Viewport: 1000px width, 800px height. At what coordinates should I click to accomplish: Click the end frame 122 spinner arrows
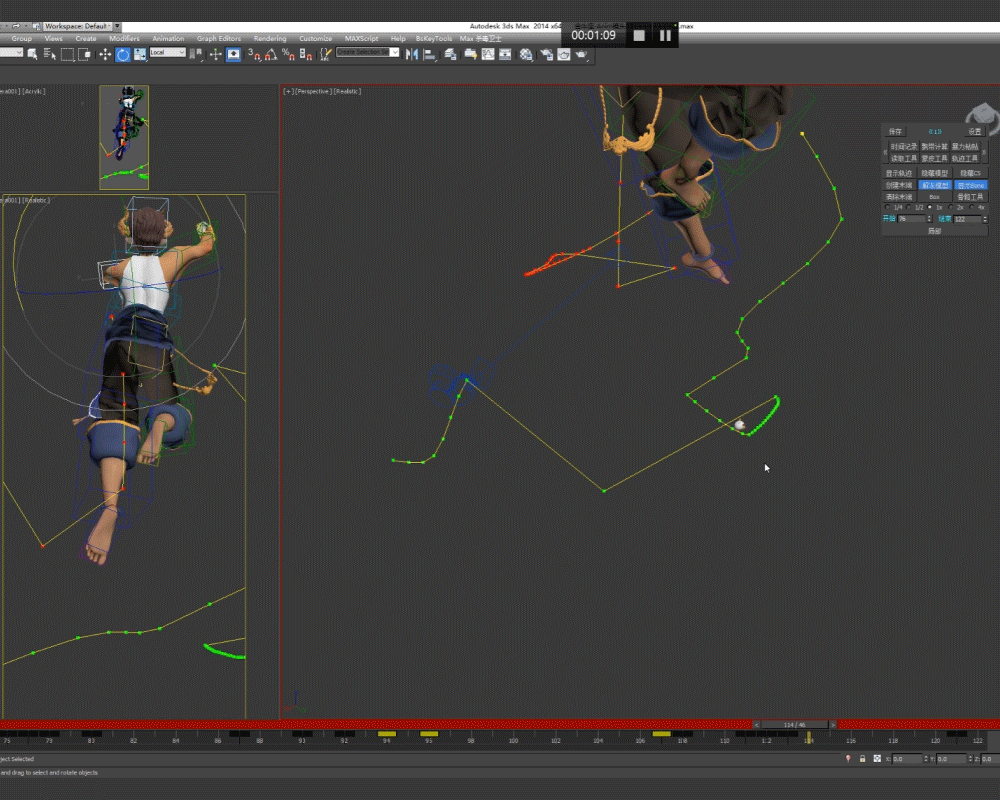985,219
